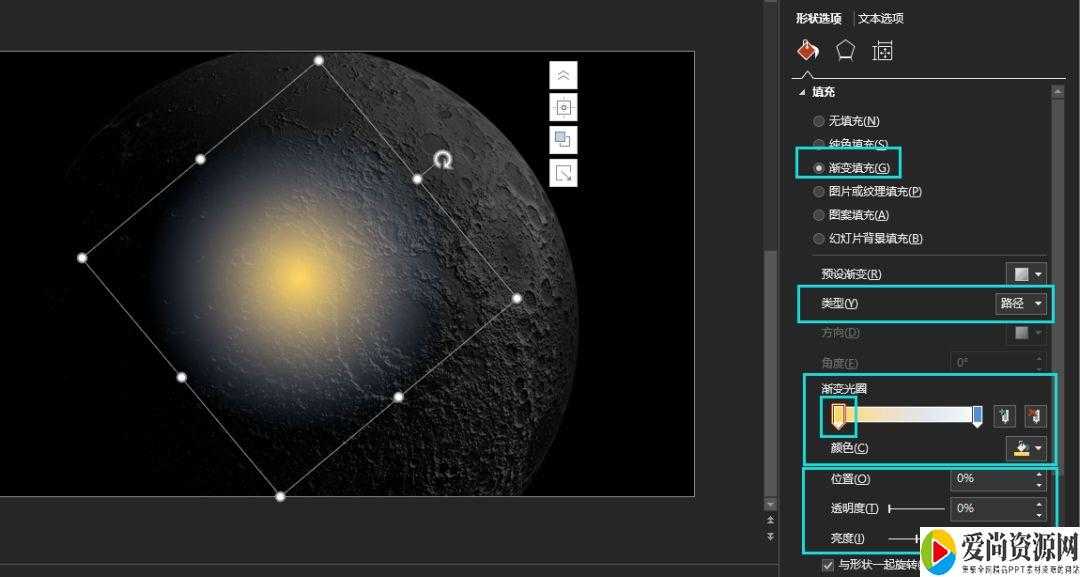
Task: Click the overlapping squares floating icon
Action: [563, 140]
